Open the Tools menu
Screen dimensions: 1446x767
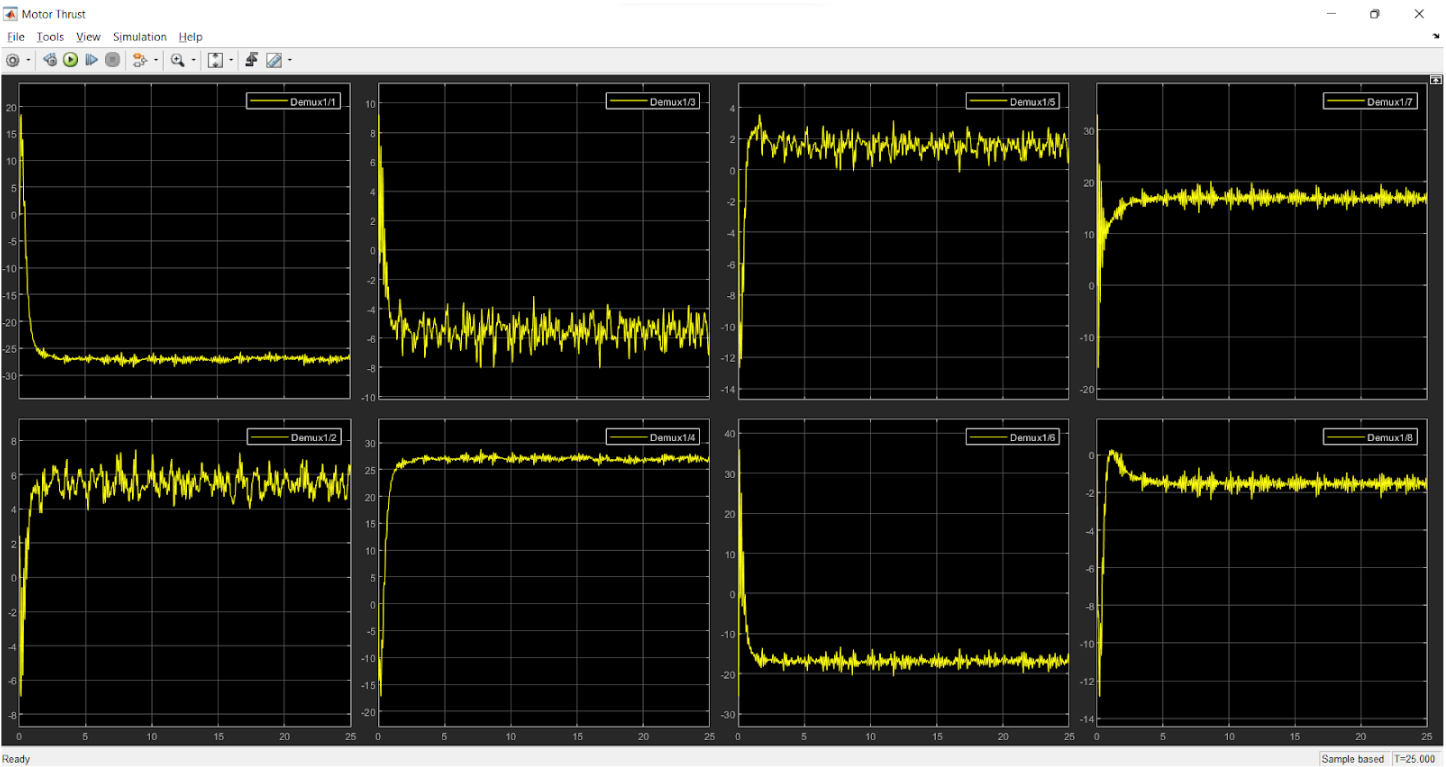(x=50, y=37)
